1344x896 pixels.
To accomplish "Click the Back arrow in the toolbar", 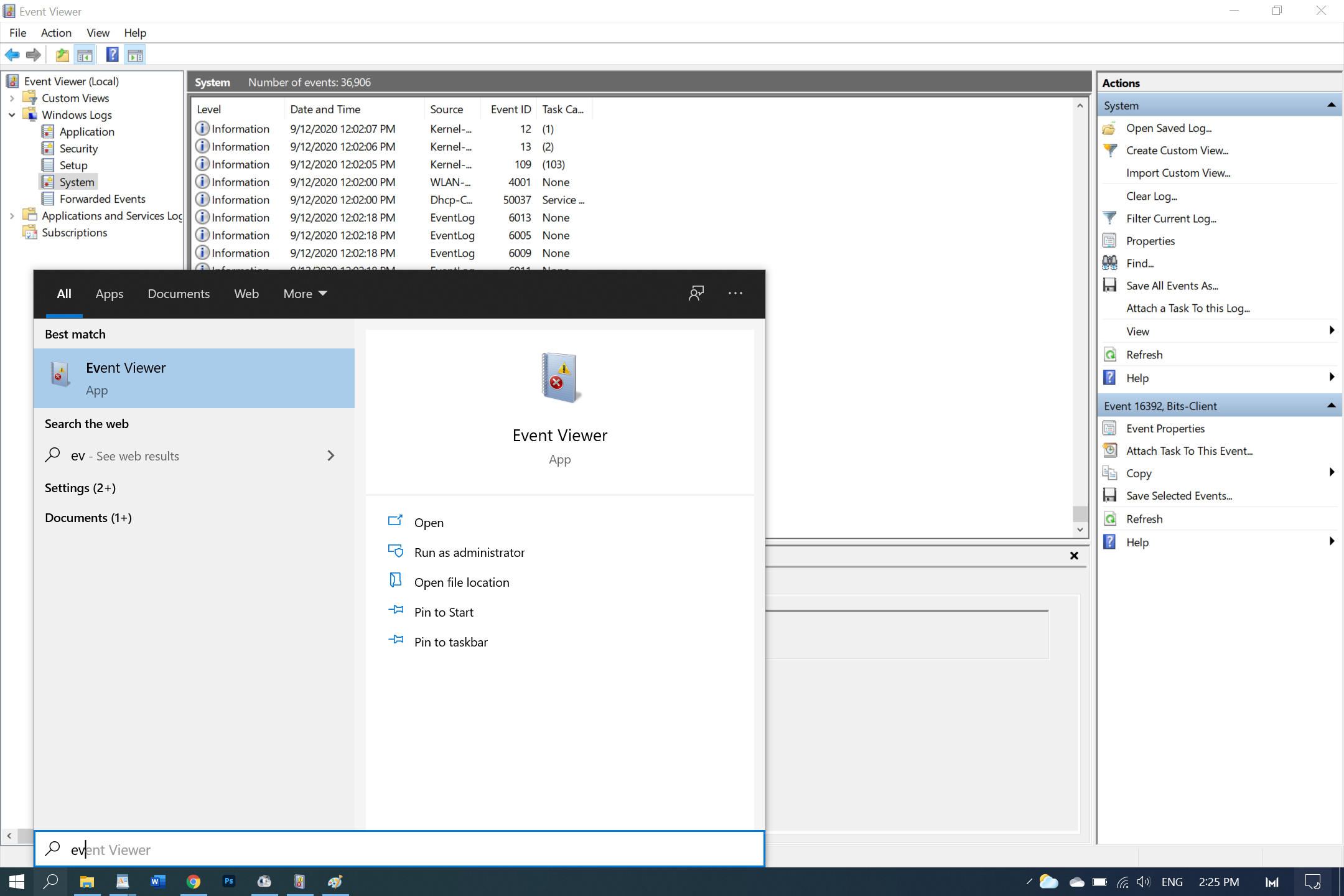I will (x=12, y=55).
